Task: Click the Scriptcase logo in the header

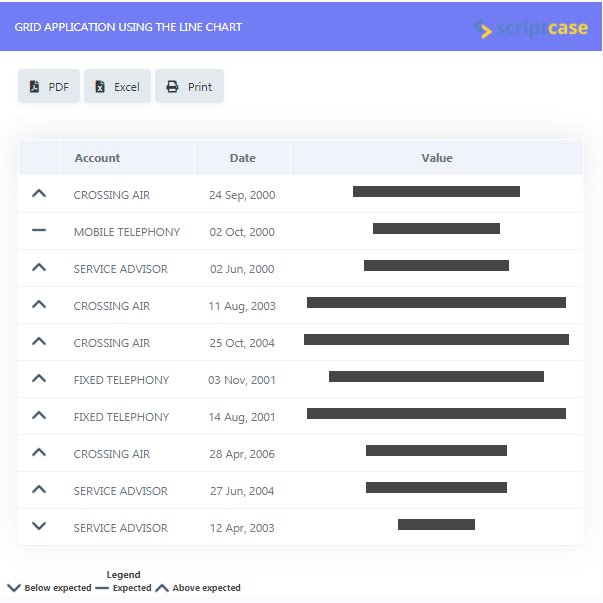Action: point(531,28)
